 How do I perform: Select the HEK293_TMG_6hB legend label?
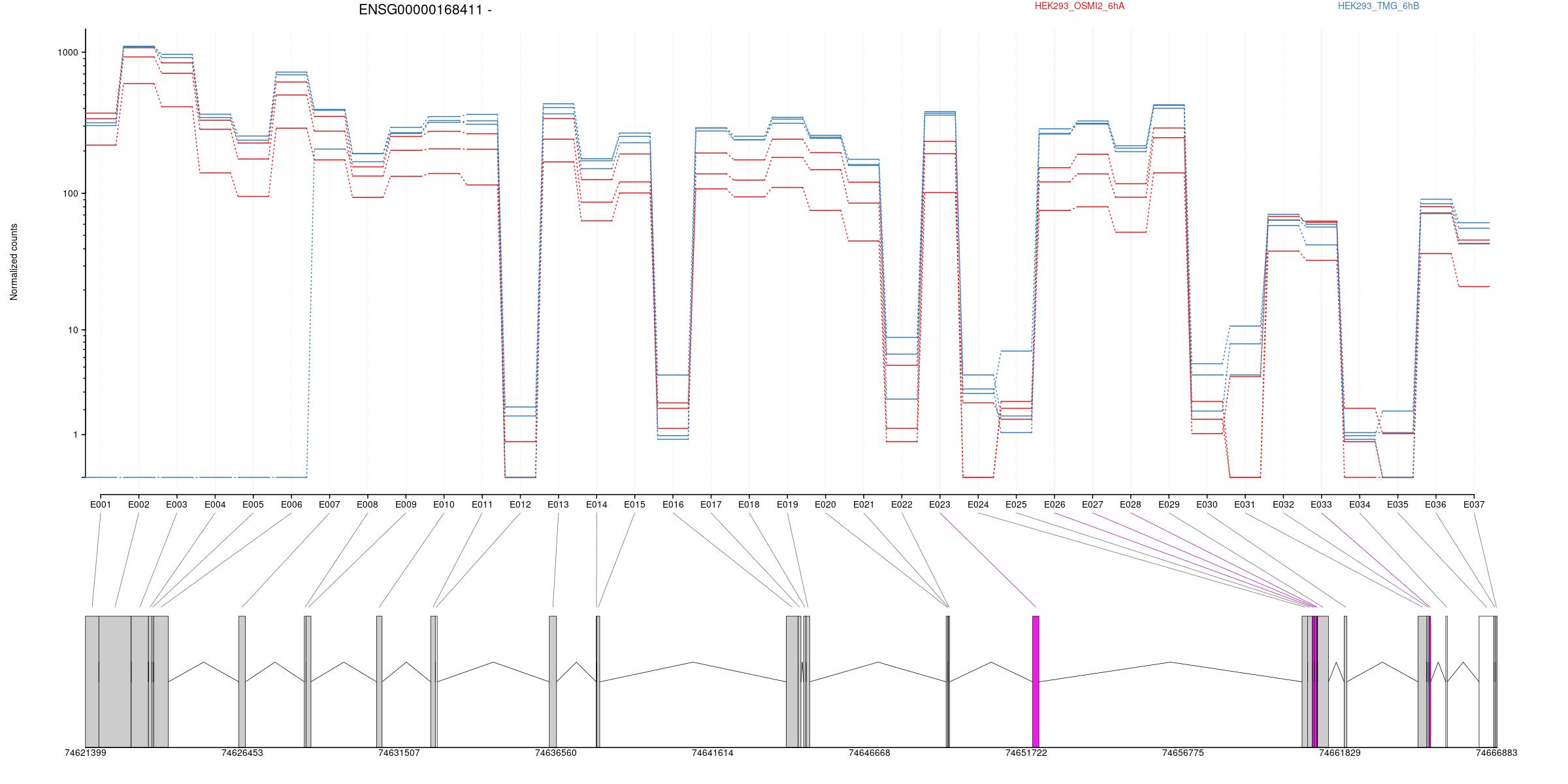coord(1379,6)
